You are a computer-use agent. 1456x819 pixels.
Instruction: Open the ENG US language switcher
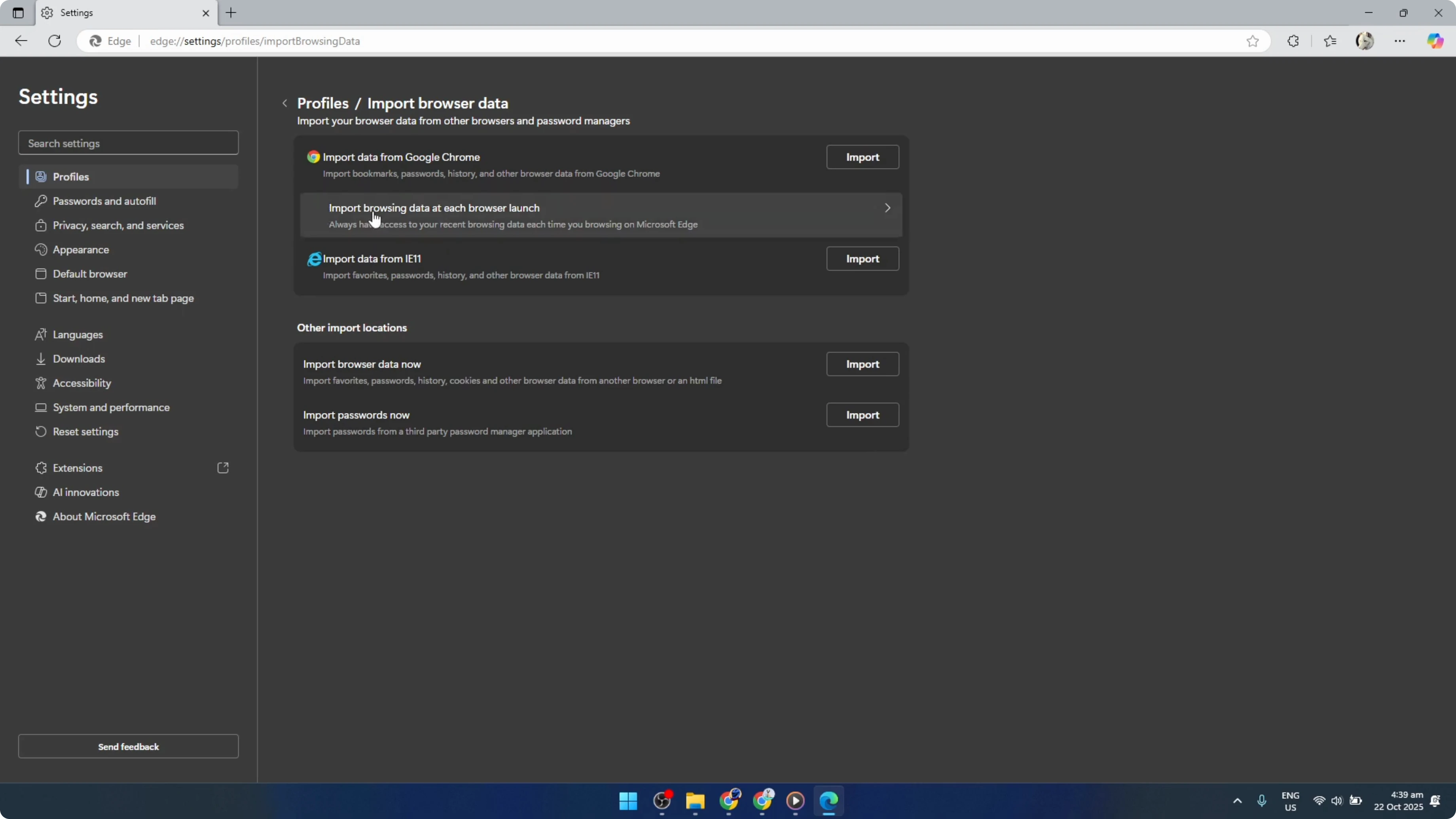[1290, 802]
